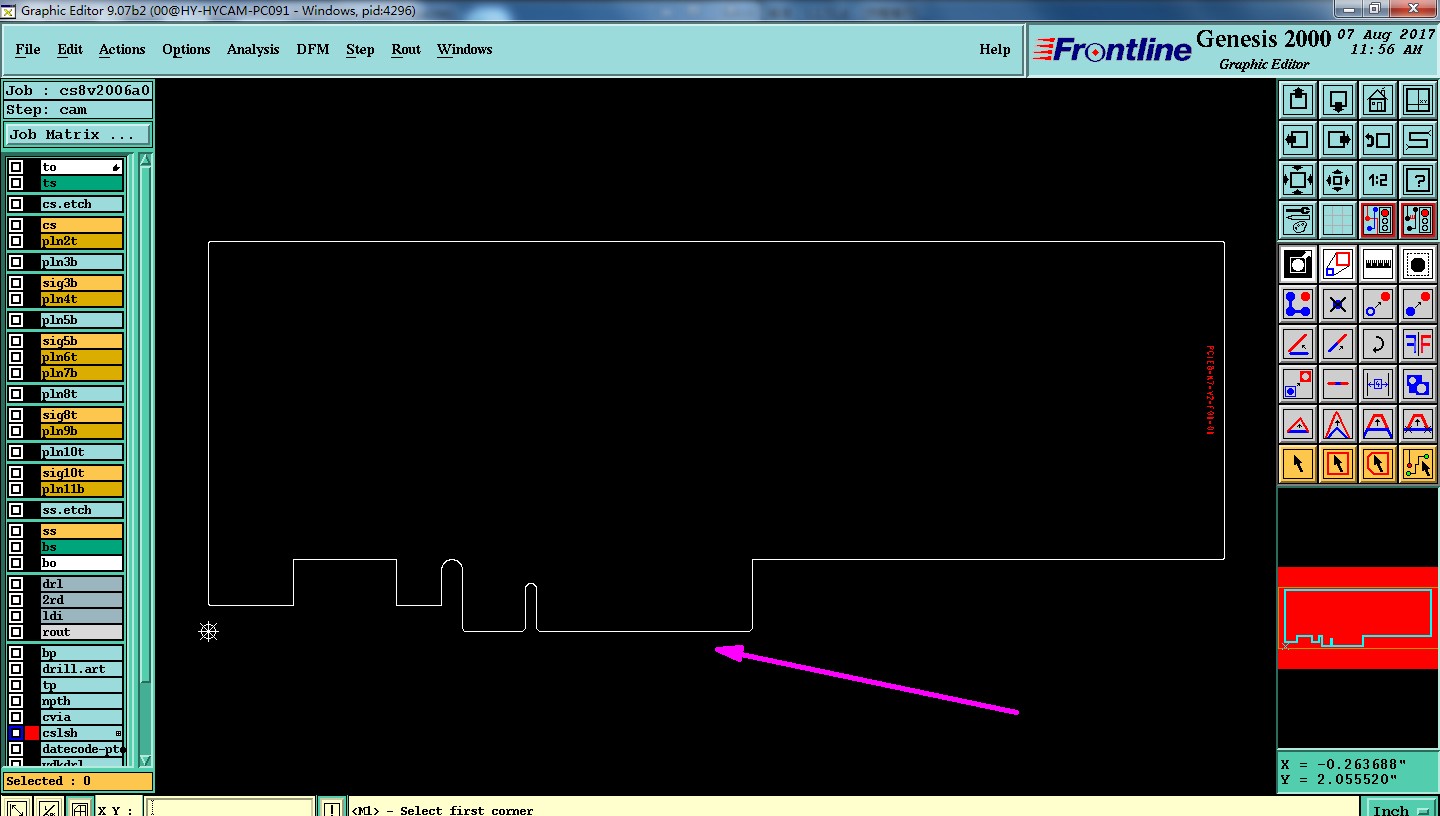Toggle display checkbox for layer sig5b
Image resolution: width=1440 pixels, height=816 pixels.
[16, 341]
